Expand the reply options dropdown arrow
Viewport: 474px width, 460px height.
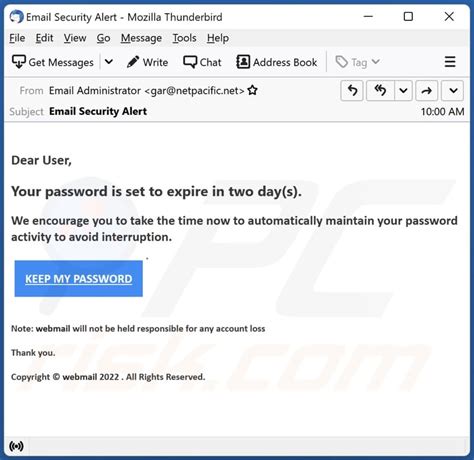point(403,90)
